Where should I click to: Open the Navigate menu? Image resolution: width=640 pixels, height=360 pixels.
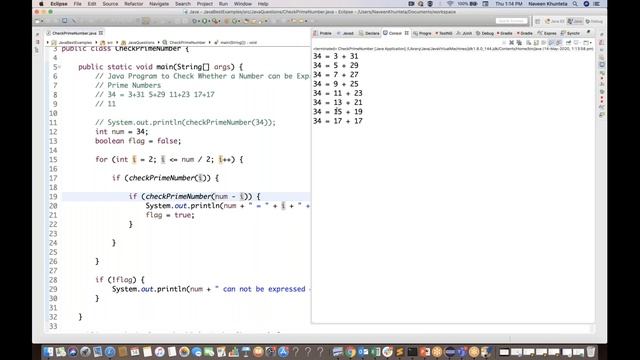click(x=159, y=4)
